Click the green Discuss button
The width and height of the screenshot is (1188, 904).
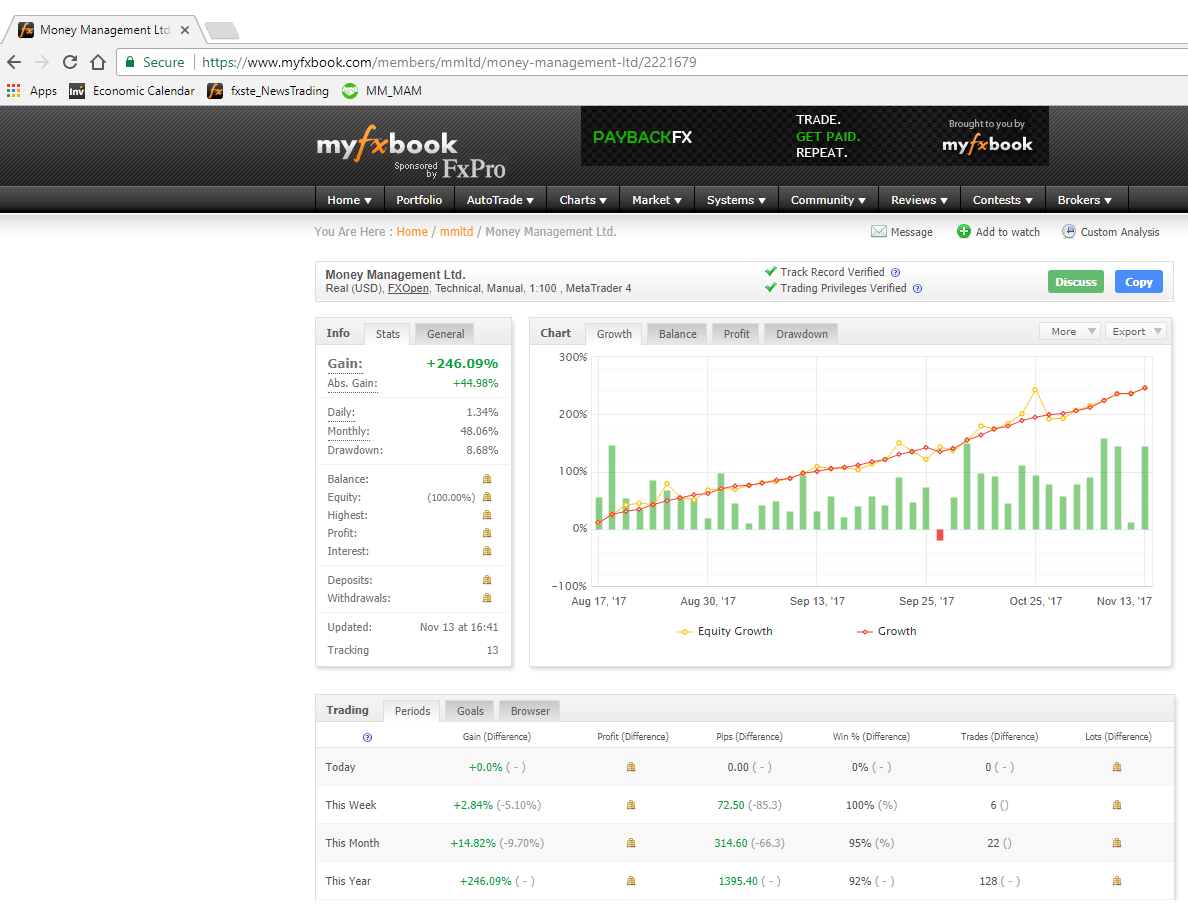pyautogui.click(x=1076, y=282)
